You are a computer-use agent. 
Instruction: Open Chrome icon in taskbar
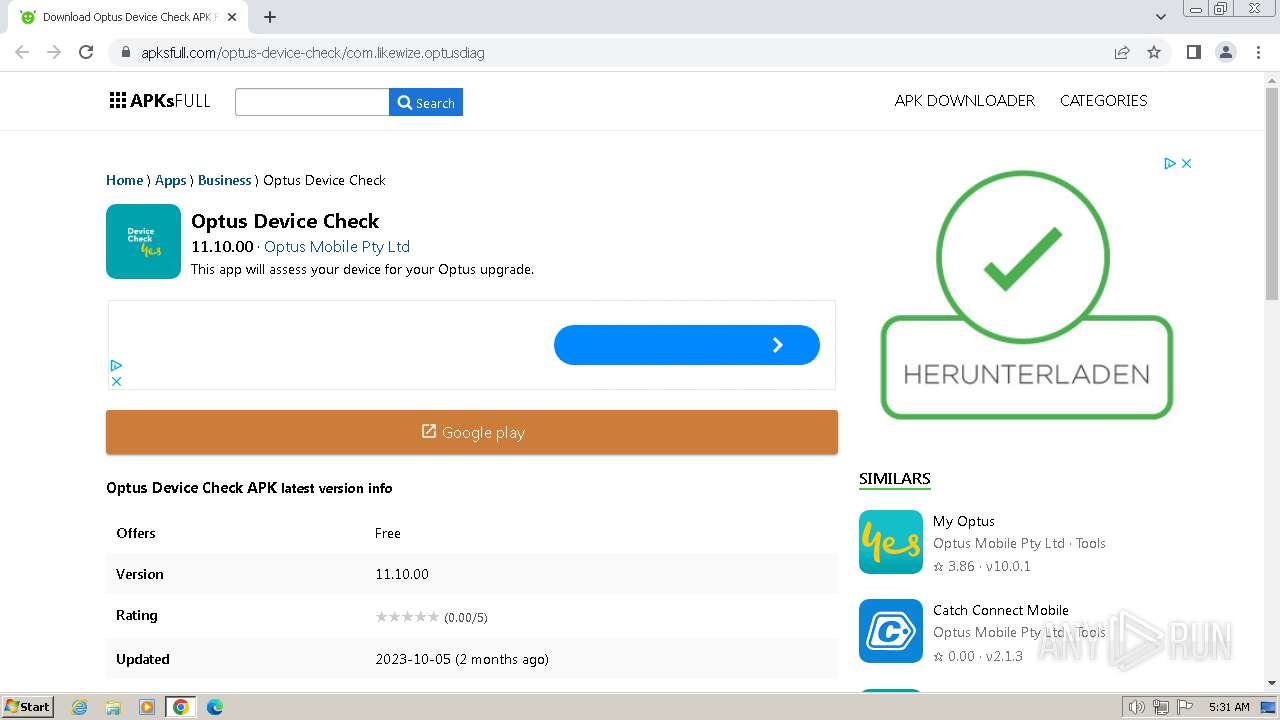pyautogui.click(x=181, y=706)
